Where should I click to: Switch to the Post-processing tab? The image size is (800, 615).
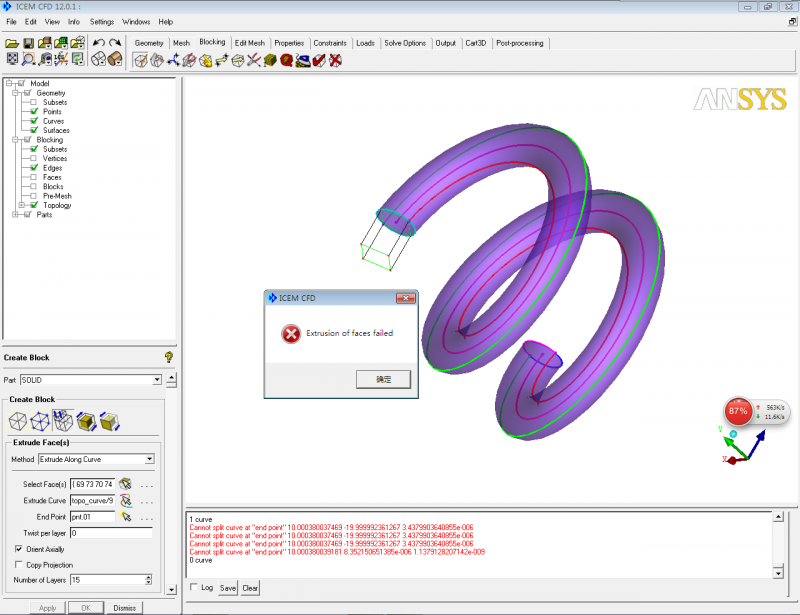[519, 43]
